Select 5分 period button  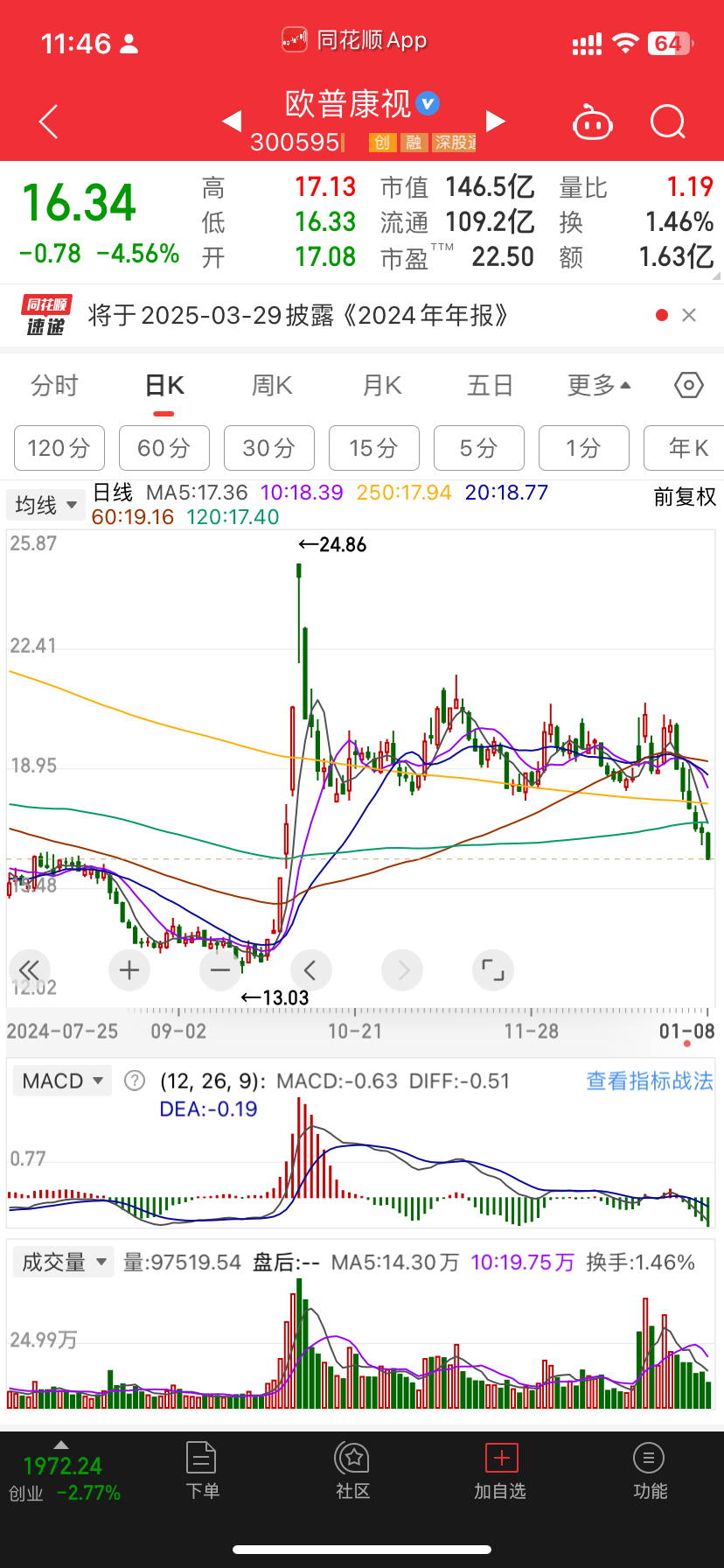point(479,448)
